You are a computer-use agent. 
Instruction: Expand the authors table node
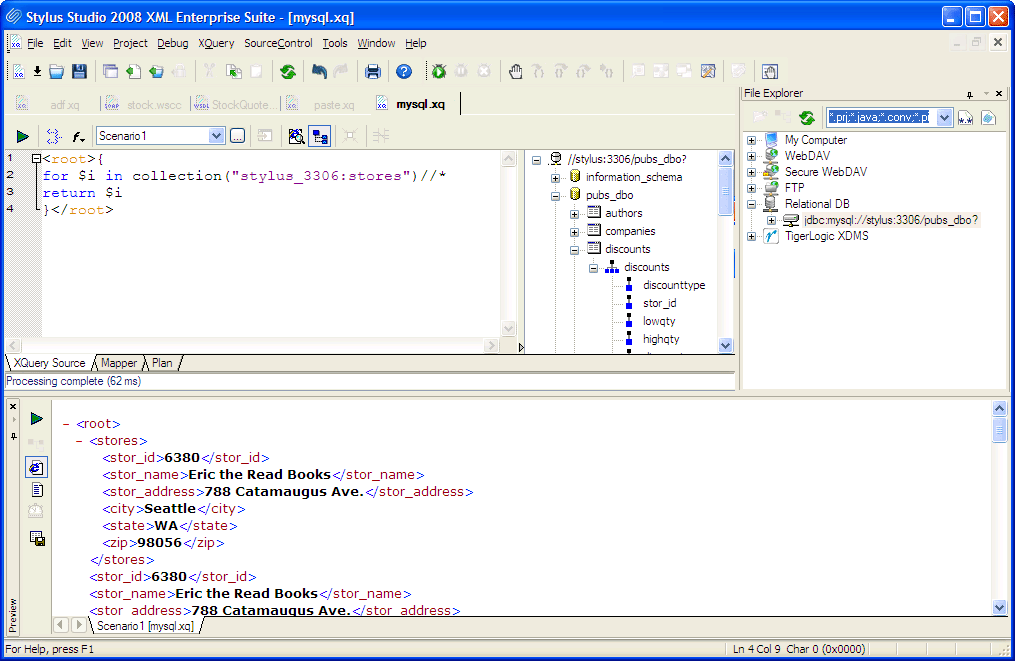574,214
